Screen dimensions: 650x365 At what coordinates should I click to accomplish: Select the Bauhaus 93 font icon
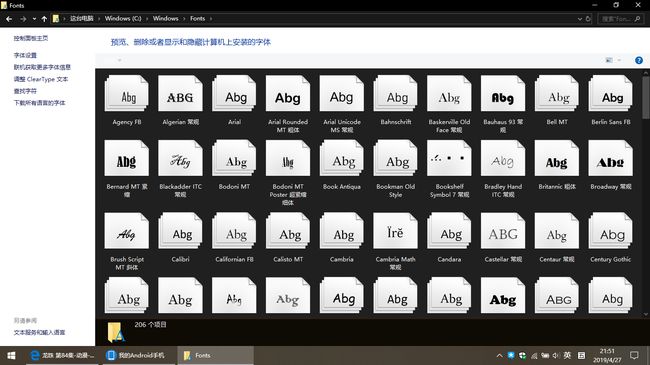tap(502, 94)
